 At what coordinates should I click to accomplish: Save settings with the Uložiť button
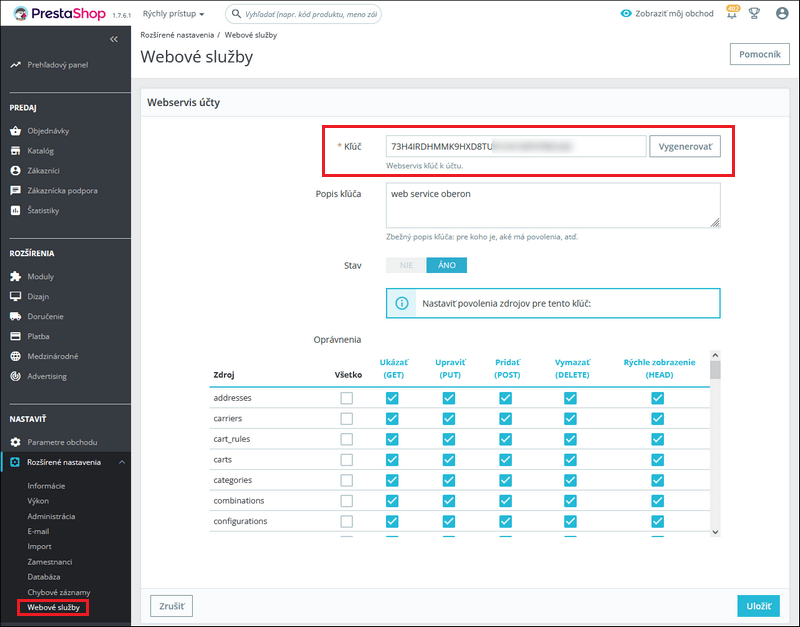click(x=757, y=606)
